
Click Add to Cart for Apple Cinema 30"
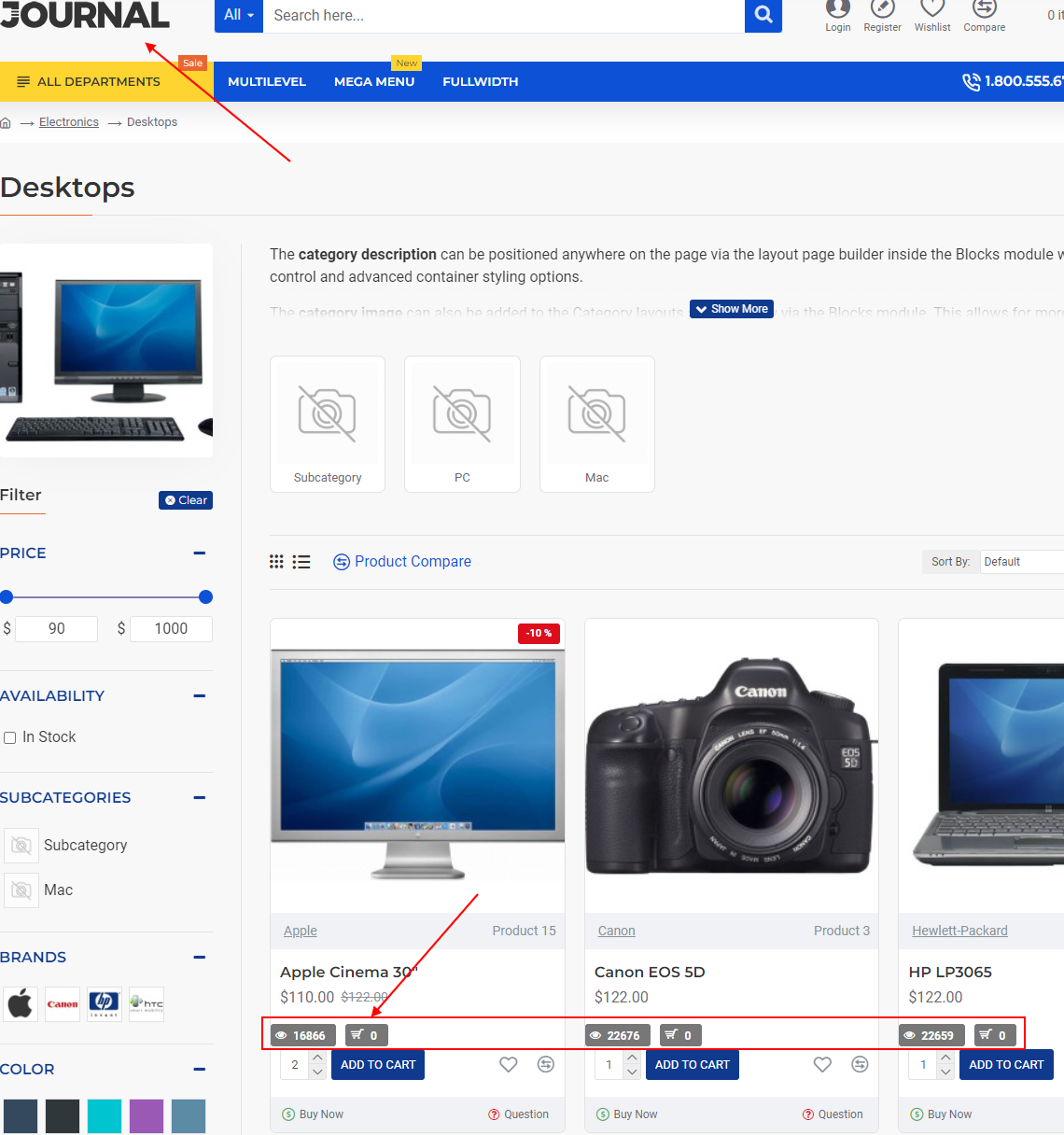378,1065
